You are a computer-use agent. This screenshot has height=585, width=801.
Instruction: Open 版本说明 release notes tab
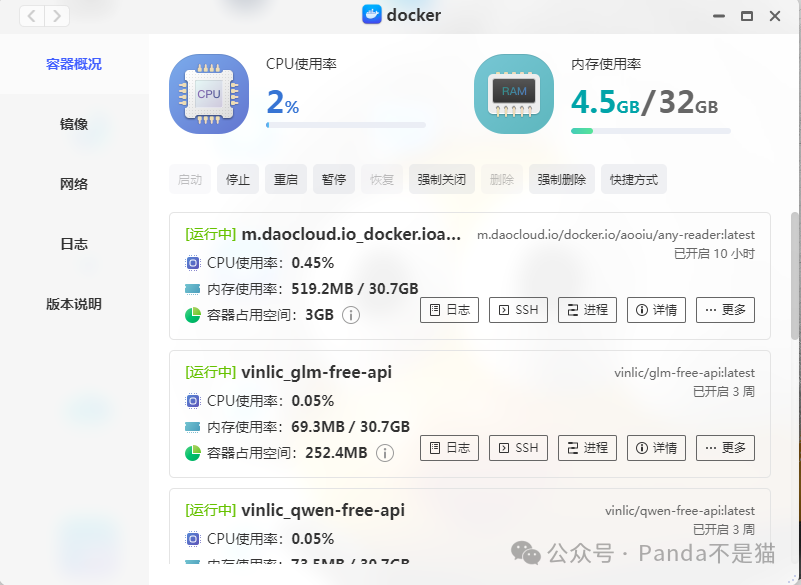(x=74, y=304)
